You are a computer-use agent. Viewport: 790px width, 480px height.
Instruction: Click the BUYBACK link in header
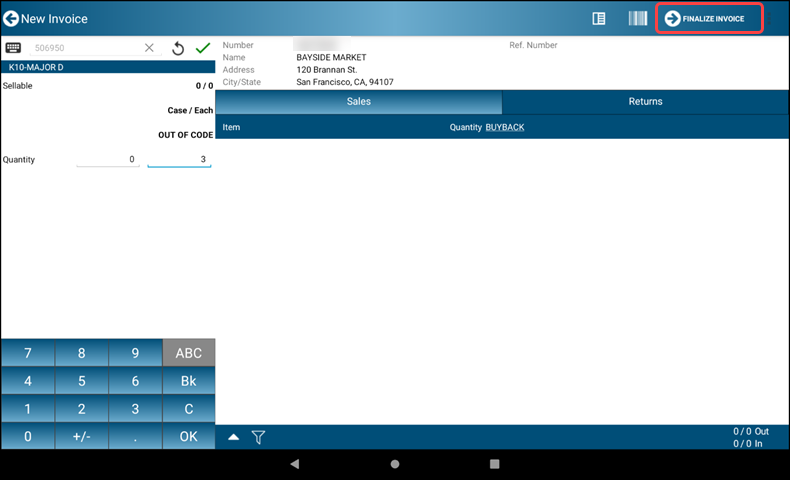(505, 127)
